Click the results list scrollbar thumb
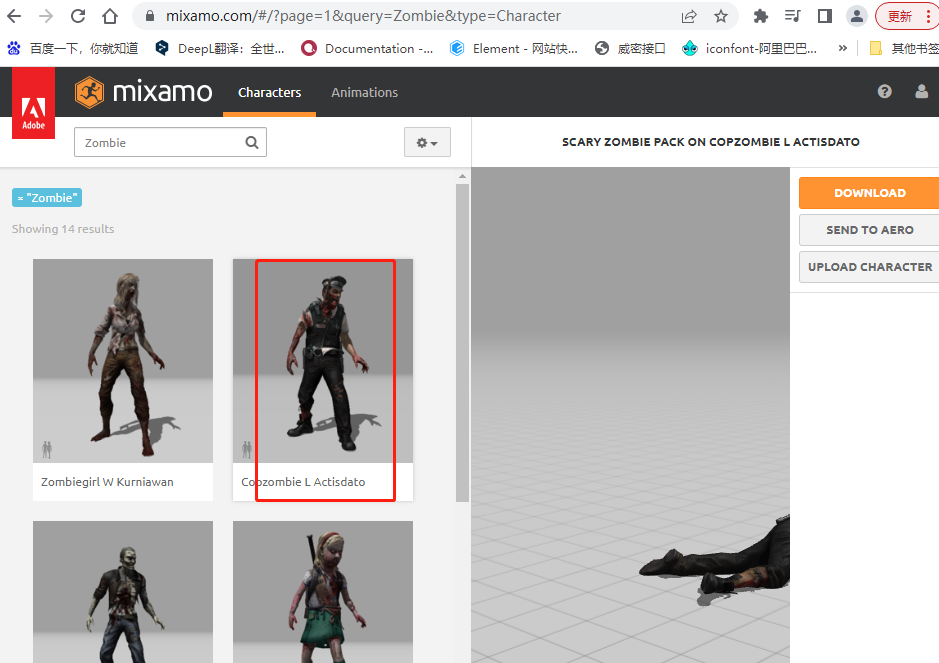 [462, 343]
